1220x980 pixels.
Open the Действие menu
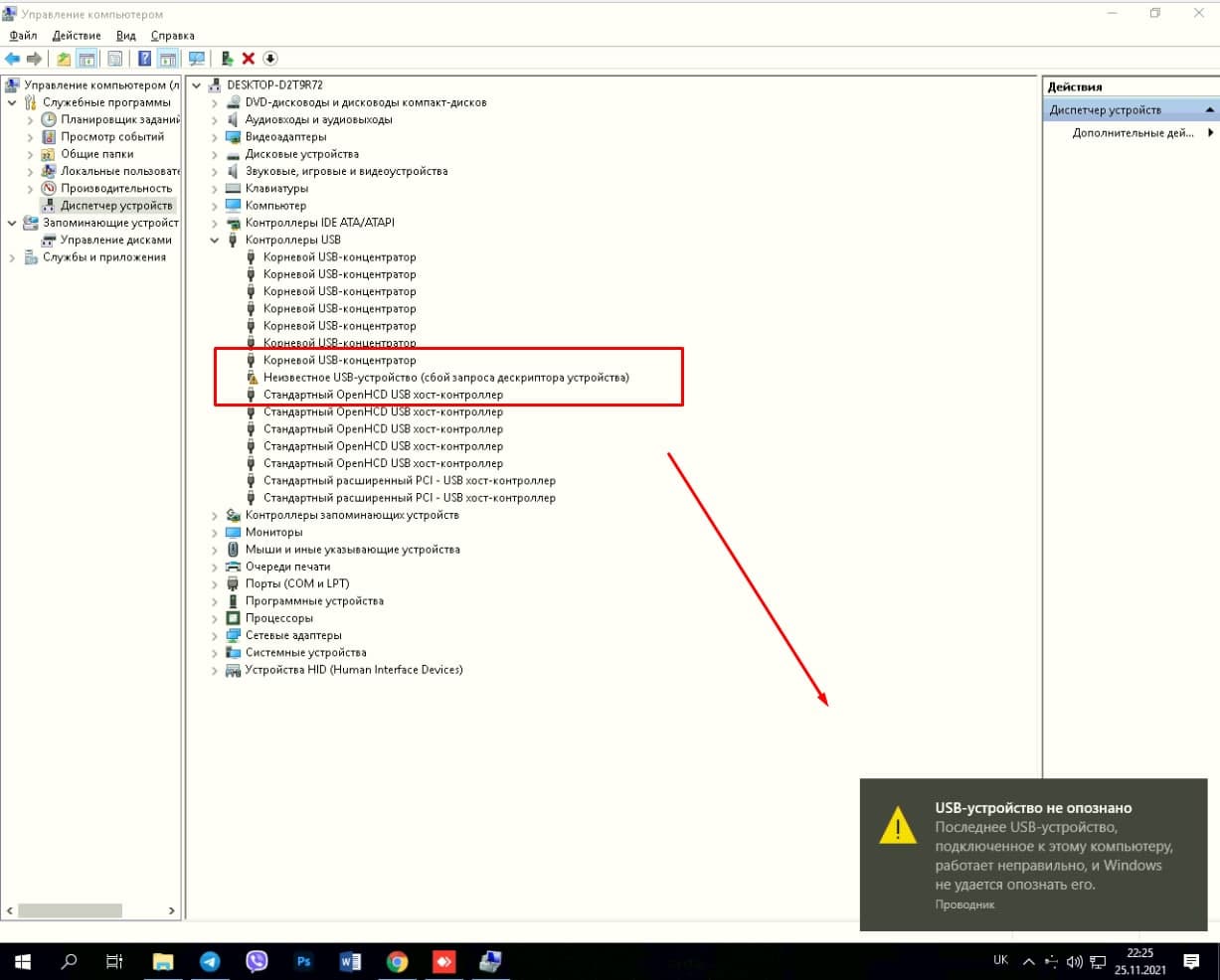tap(77, 36)
